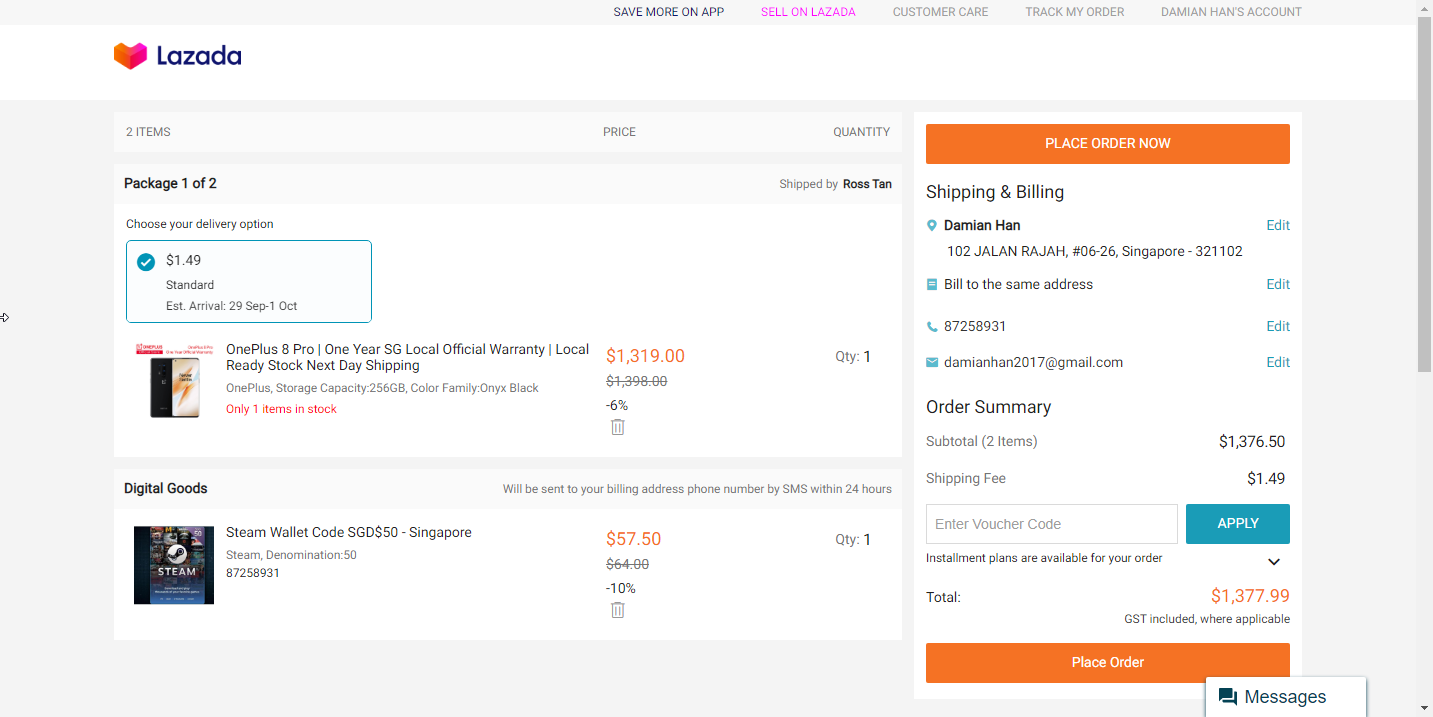Click the phone icon next to 87258931
1433x717 pixels.
932,327
